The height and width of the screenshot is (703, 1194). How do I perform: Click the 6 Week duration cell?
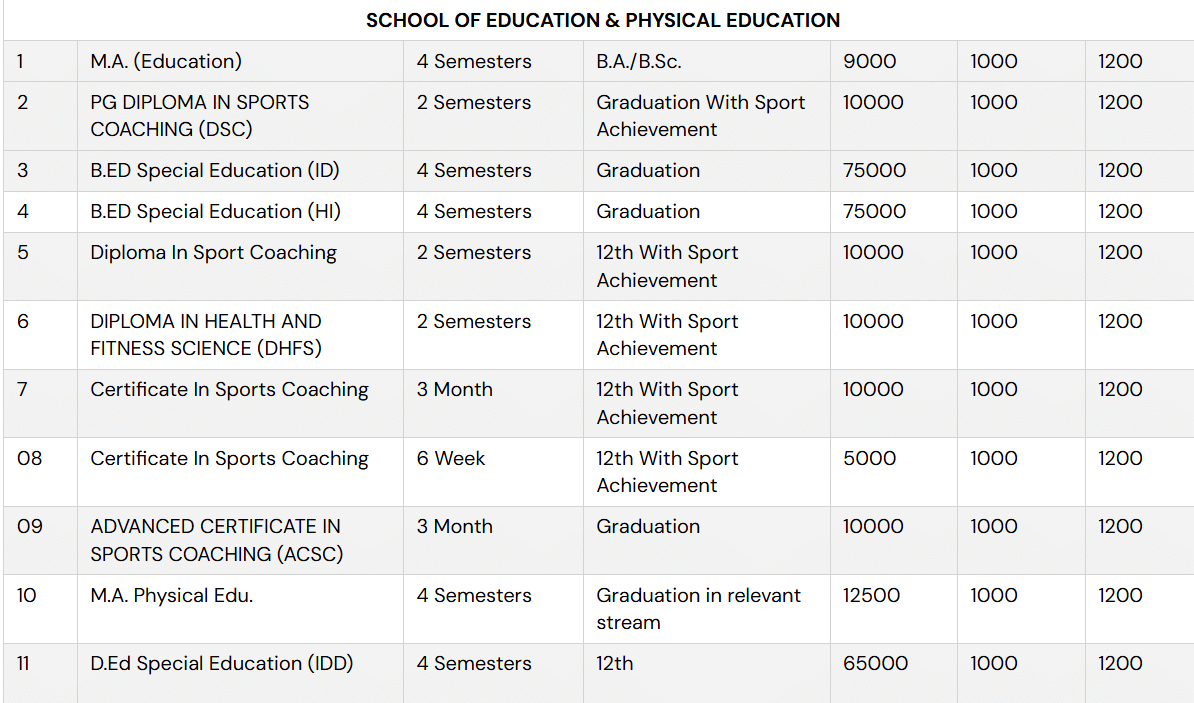tap(451, 458)
